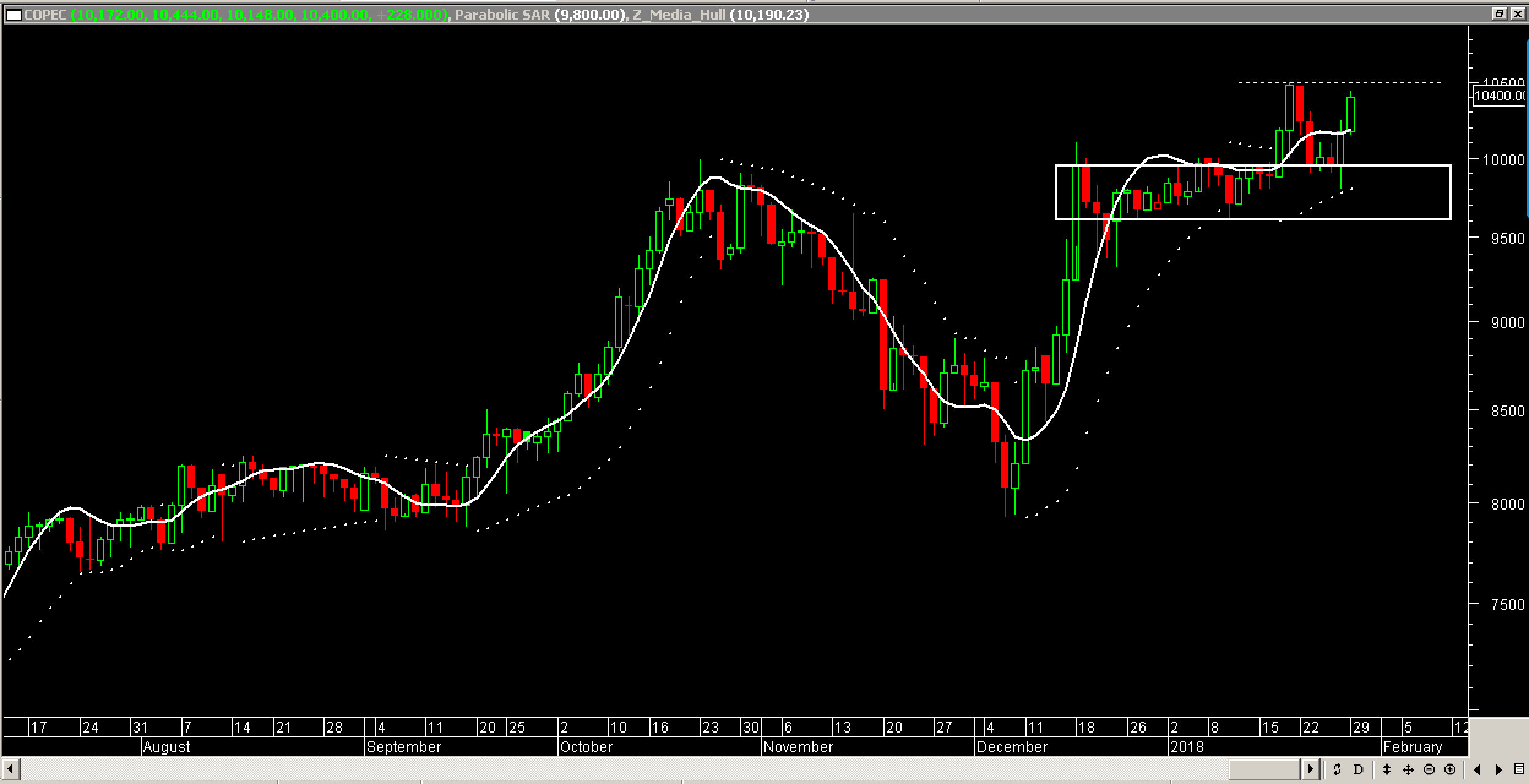Click the vertical compress arrows icon
Viewport: 1529px width, 784px height.
point(1387,769)
